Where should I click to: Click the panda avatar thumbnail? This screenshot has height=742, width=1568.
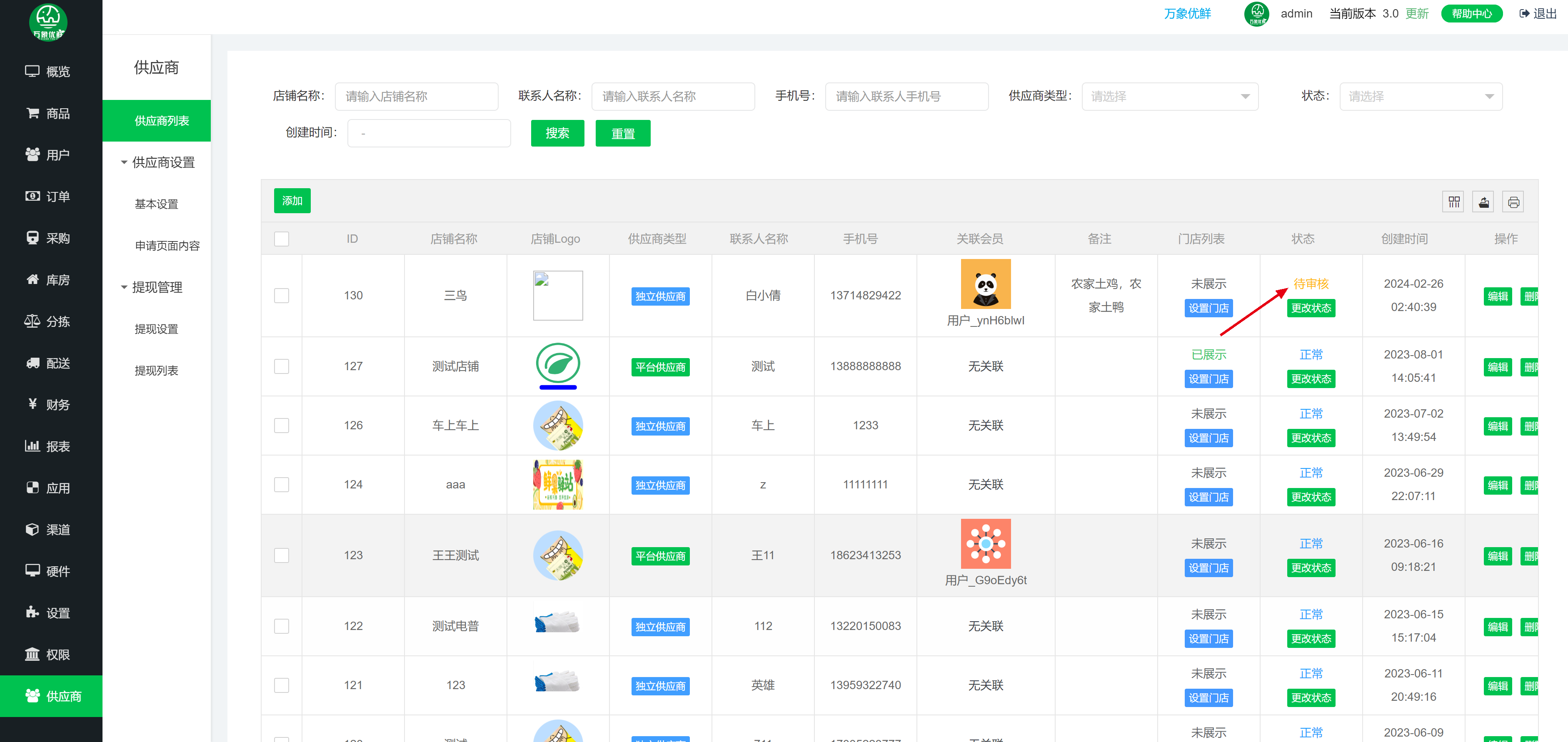(x=986, y=284)
